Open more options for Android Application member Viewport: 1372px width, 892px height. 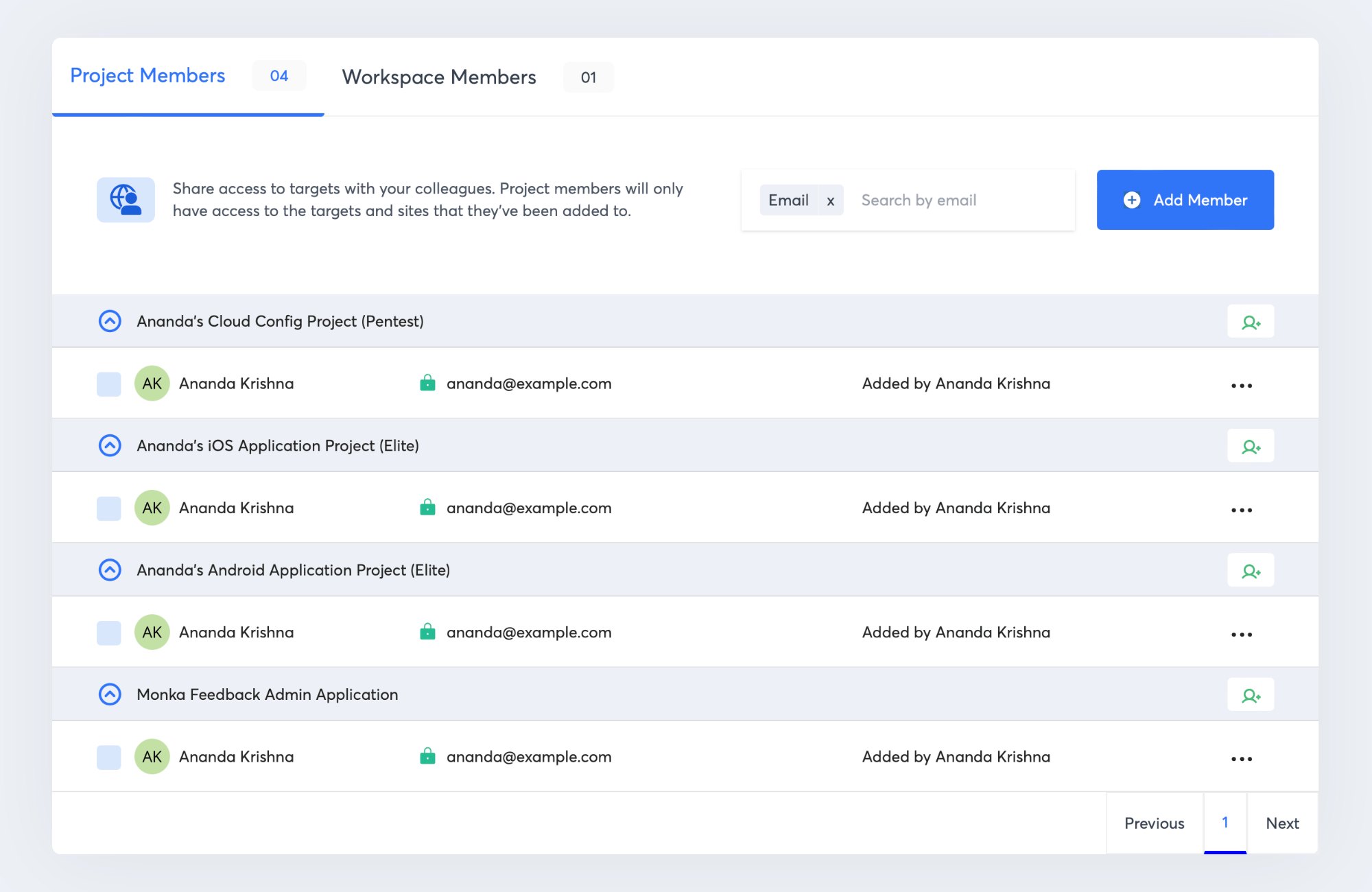[x=1242, y=635]
